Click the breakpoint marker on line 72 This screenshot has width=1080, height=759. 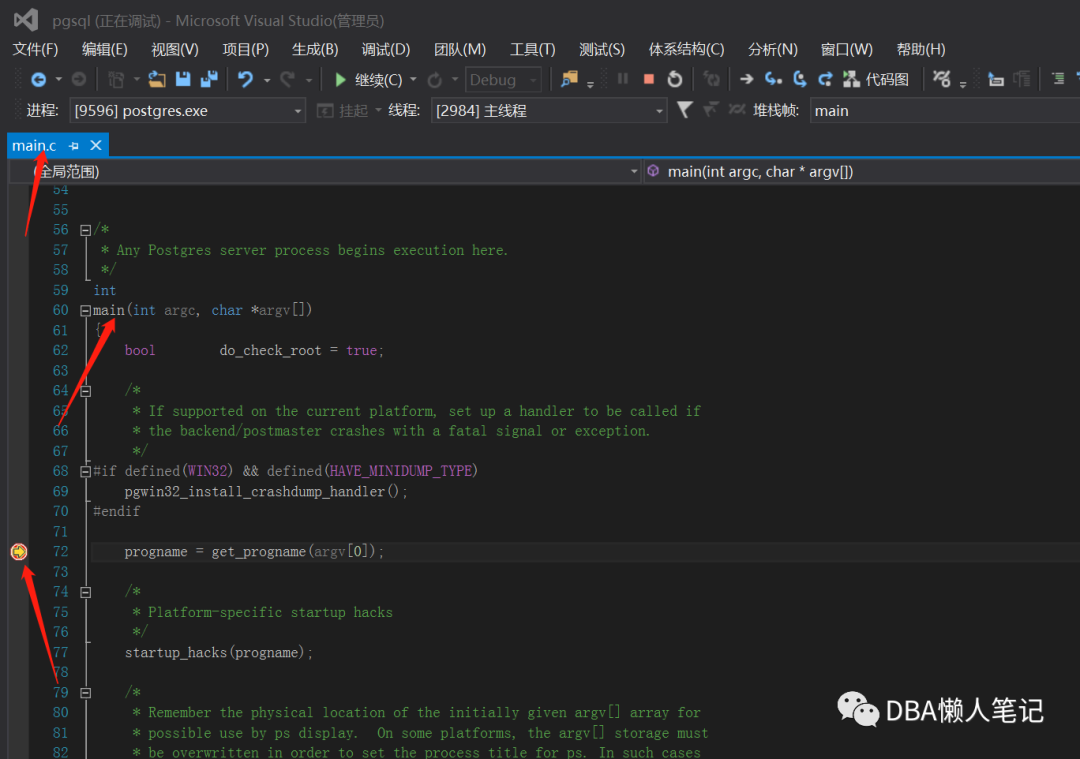[x=19, y=552]
